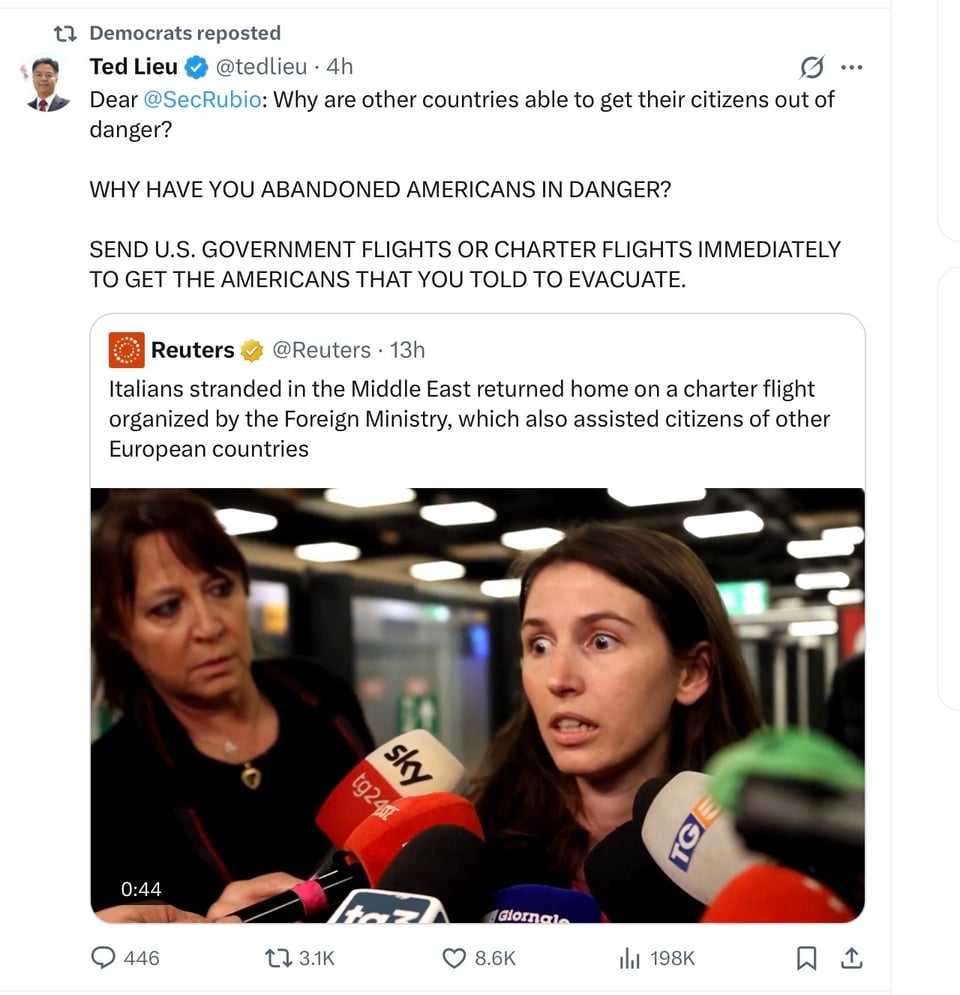Open the reply comment icon
Screen dimensions: 960x995
point(103,957)
